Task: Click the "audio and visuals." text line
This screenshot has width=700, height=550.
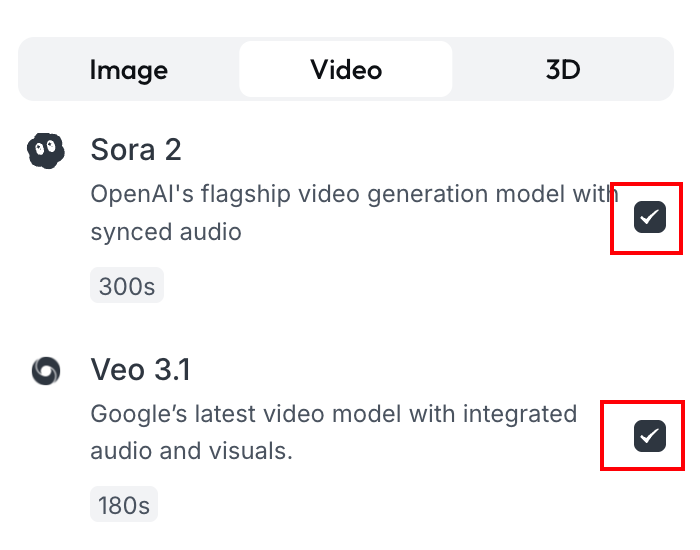Action: [x=191, y=451]
